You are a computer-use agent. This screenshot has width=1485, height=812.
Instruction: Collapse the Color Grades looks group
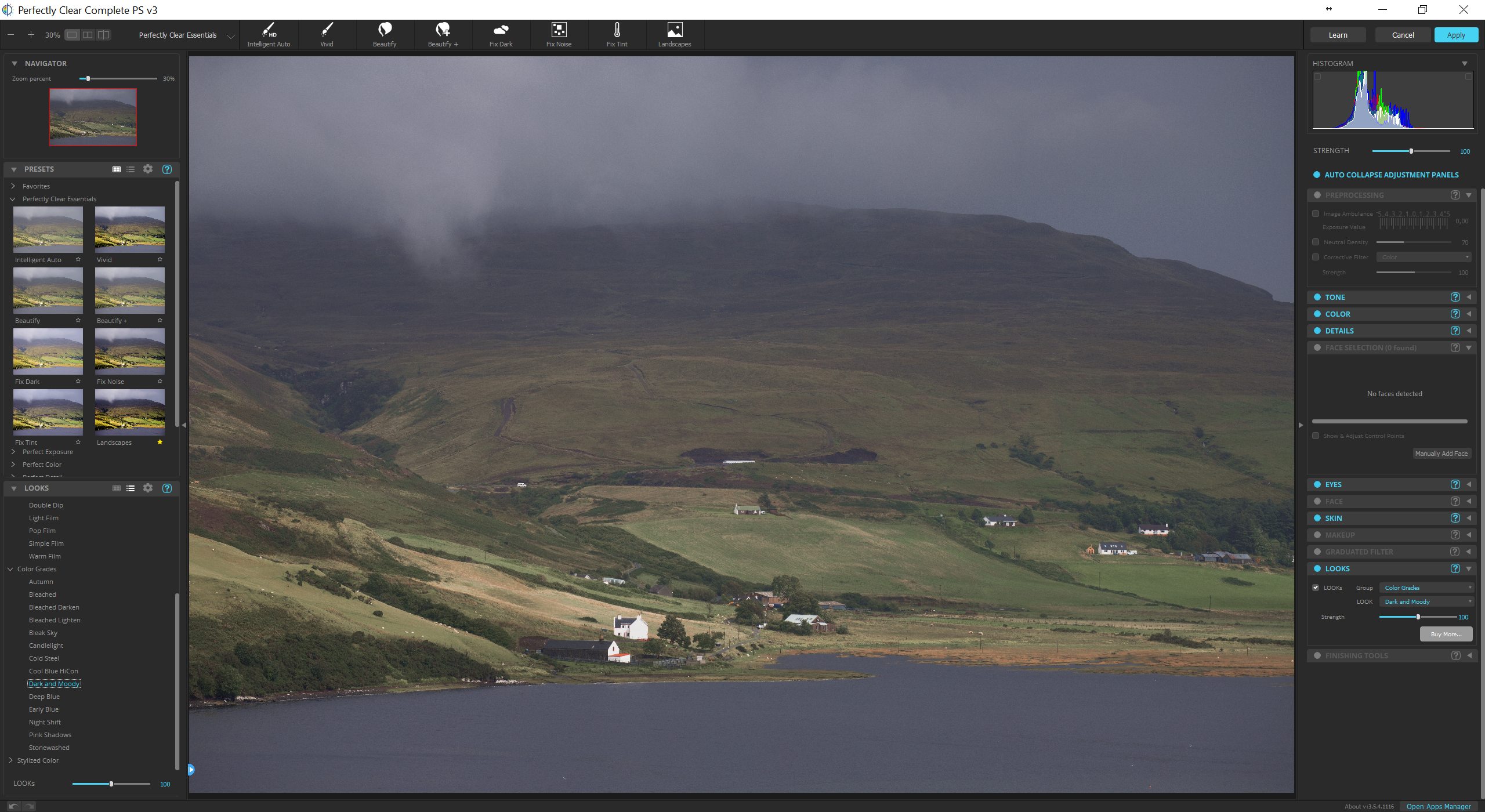point(10,569)
